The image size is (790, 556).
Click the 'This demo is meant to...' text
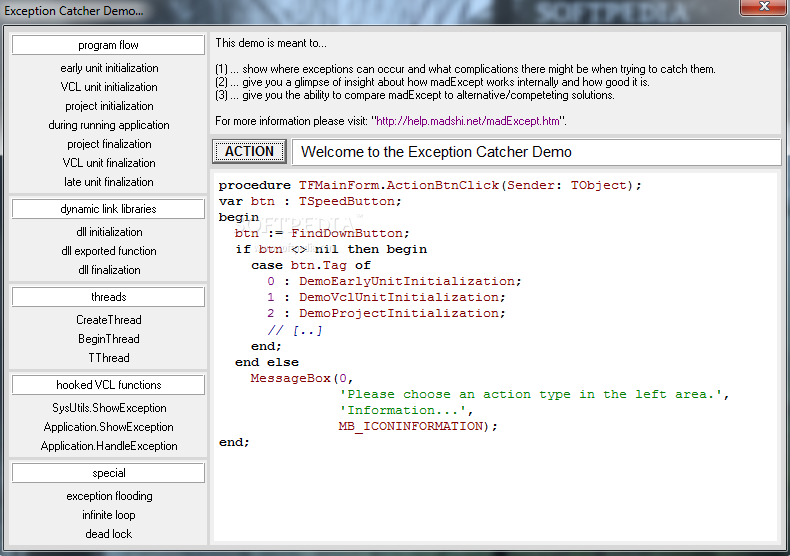pyautogui.click(x=271, y=43)
